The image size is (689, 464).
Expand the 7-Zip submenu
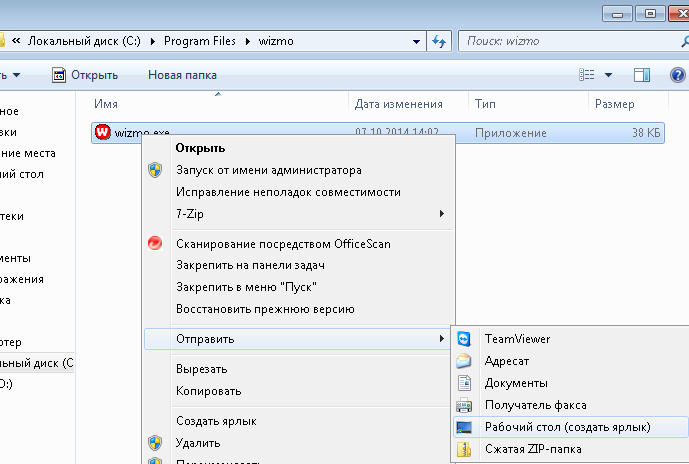[441, 214]
